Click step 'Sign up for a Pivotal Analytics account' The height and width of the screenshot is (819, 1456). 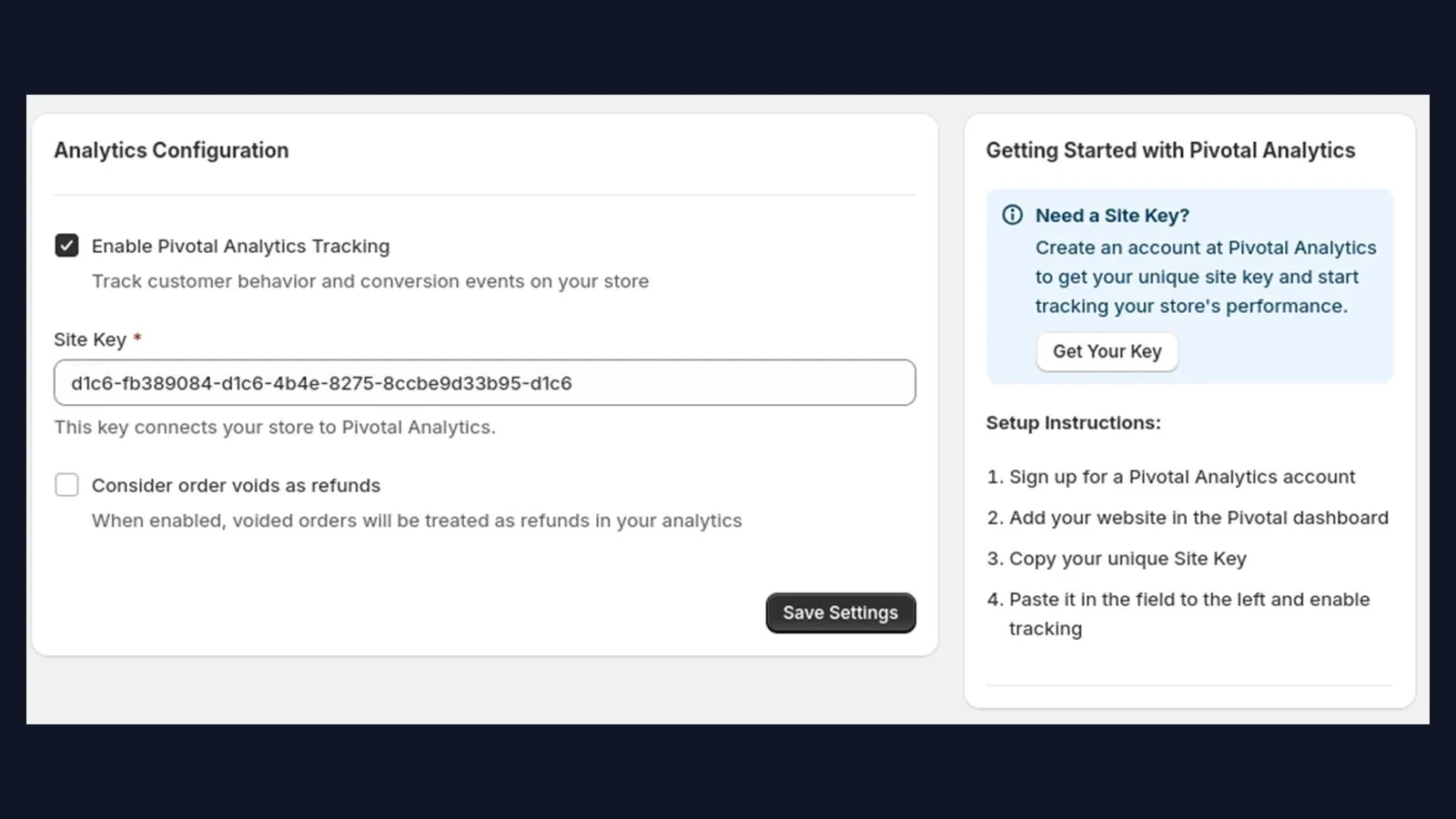[1182, 478]
